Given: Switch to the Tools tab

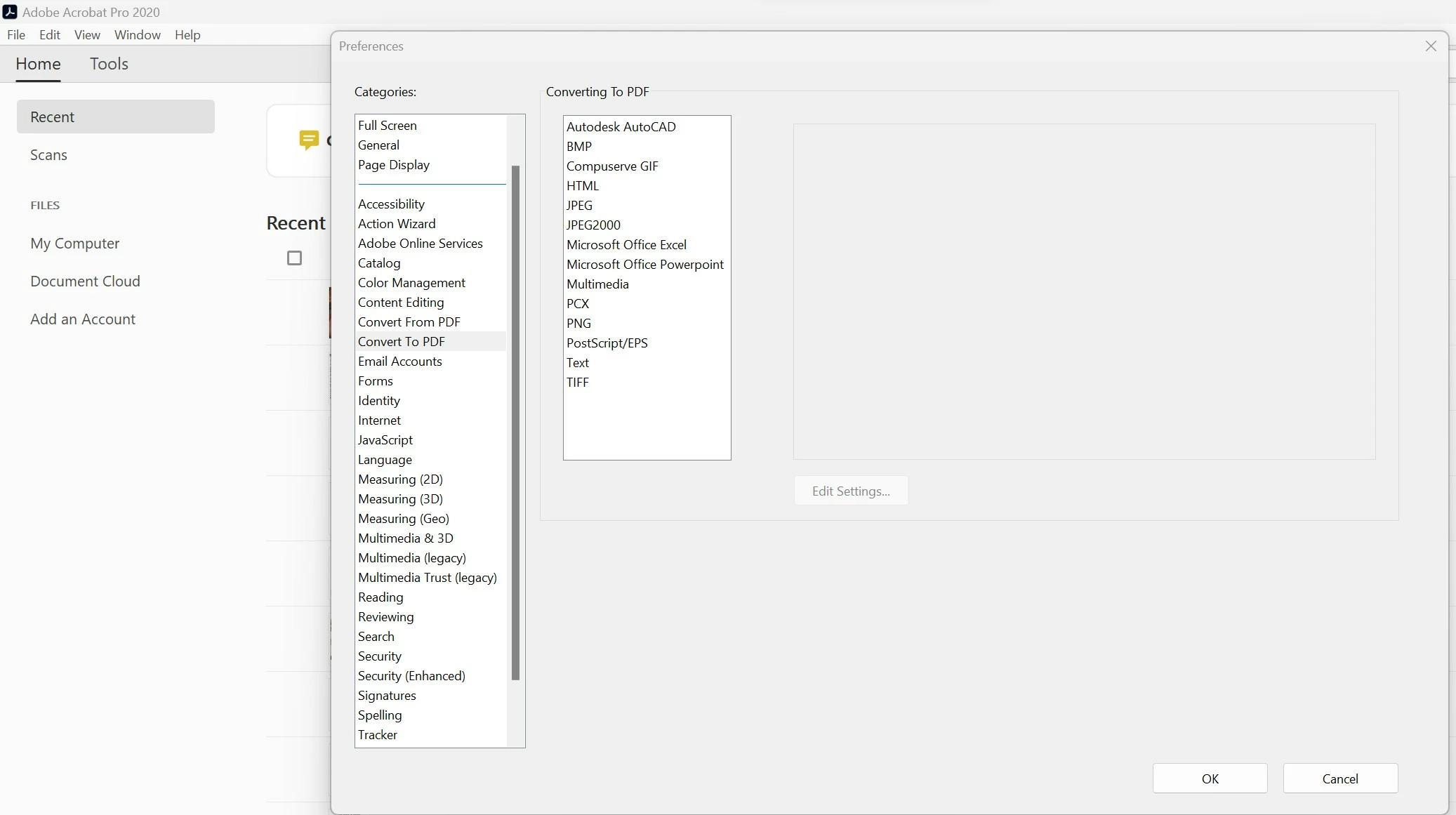Looking at the screenshot, I should [109, 64].
